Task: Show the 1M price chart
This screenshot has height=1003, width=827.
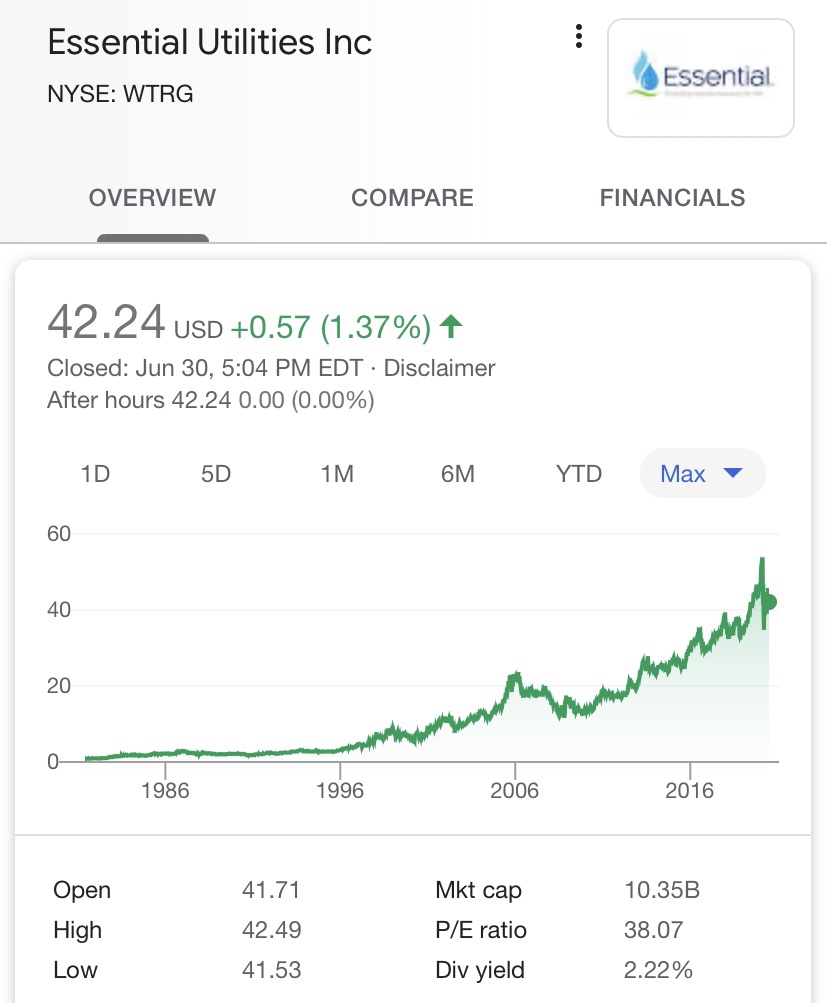Action: coord(337,474)
